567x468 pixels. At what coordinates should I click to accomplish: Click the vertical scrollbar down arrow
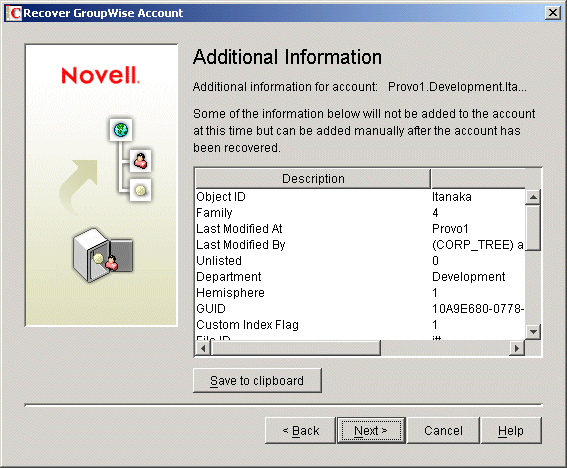(x=533, y=331)
